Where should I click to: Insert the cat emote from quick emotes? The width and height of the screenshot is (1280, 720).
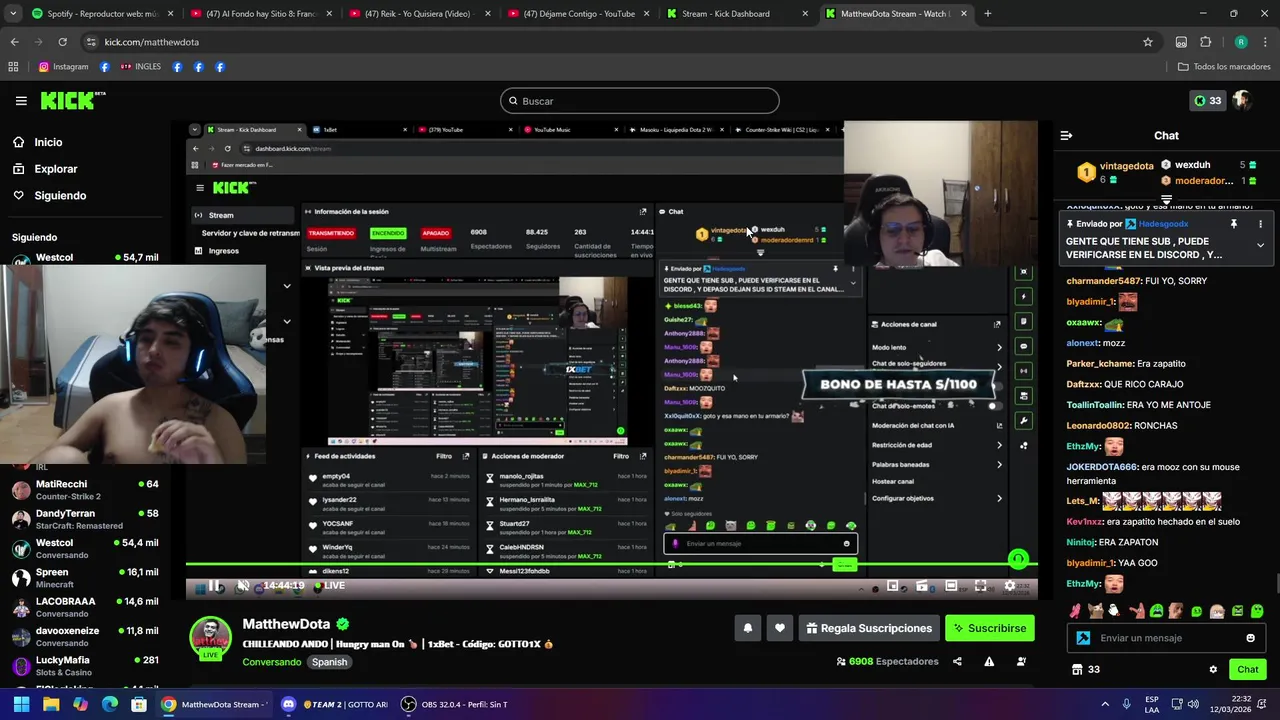1095,610
